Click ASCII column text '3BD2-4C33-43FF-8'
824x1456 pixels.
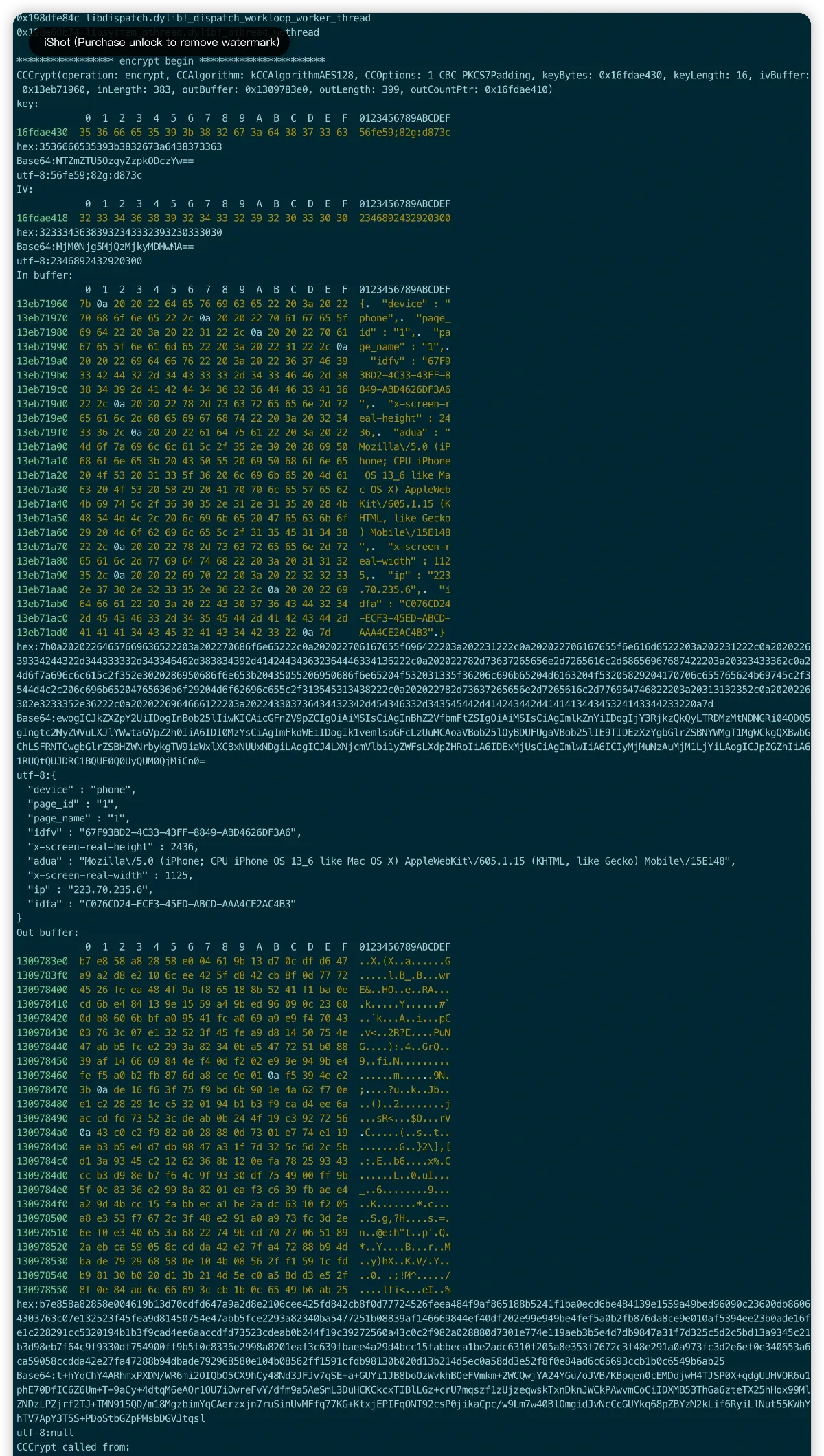point(405,376)
